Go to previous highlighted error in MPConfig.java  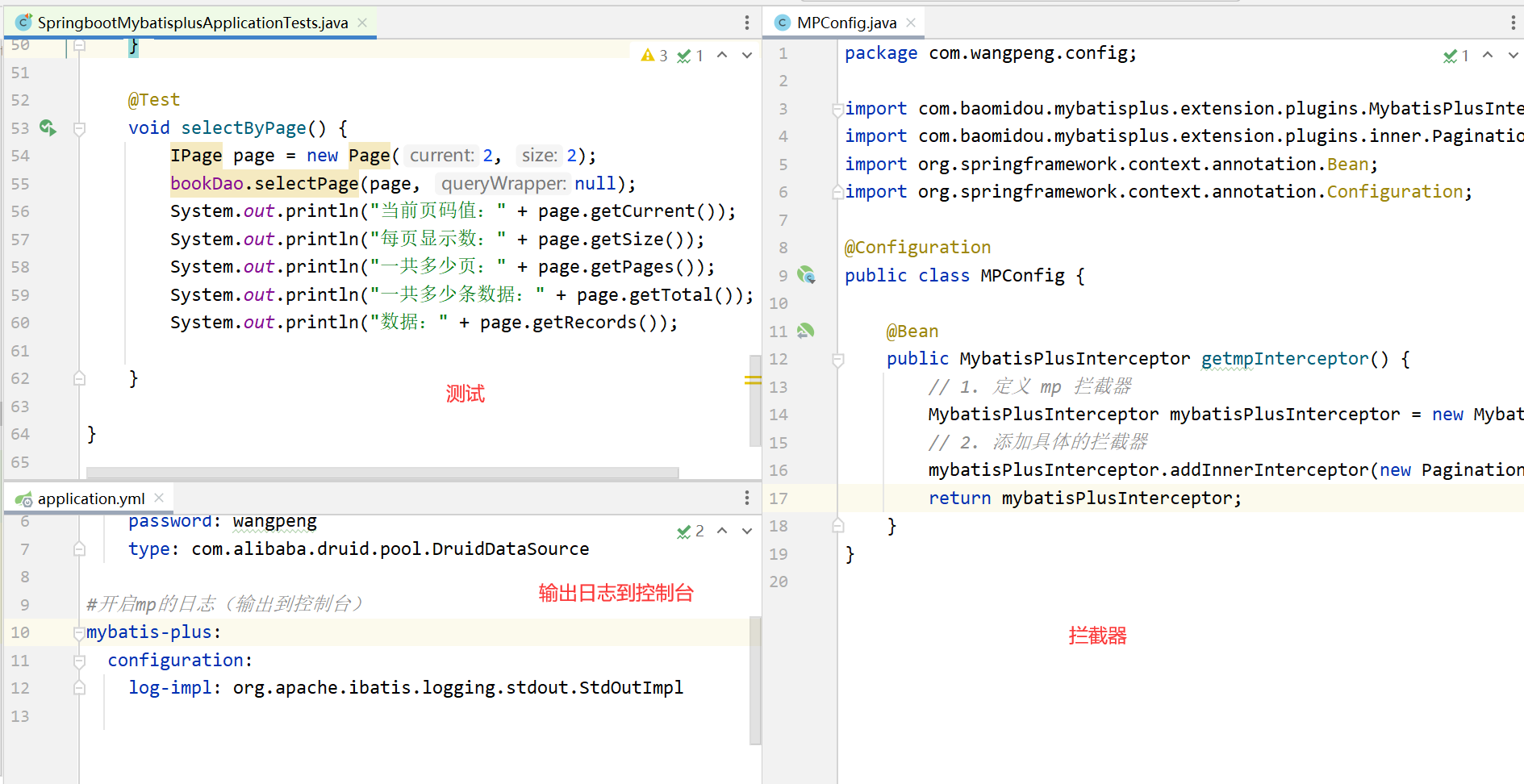1488,56
